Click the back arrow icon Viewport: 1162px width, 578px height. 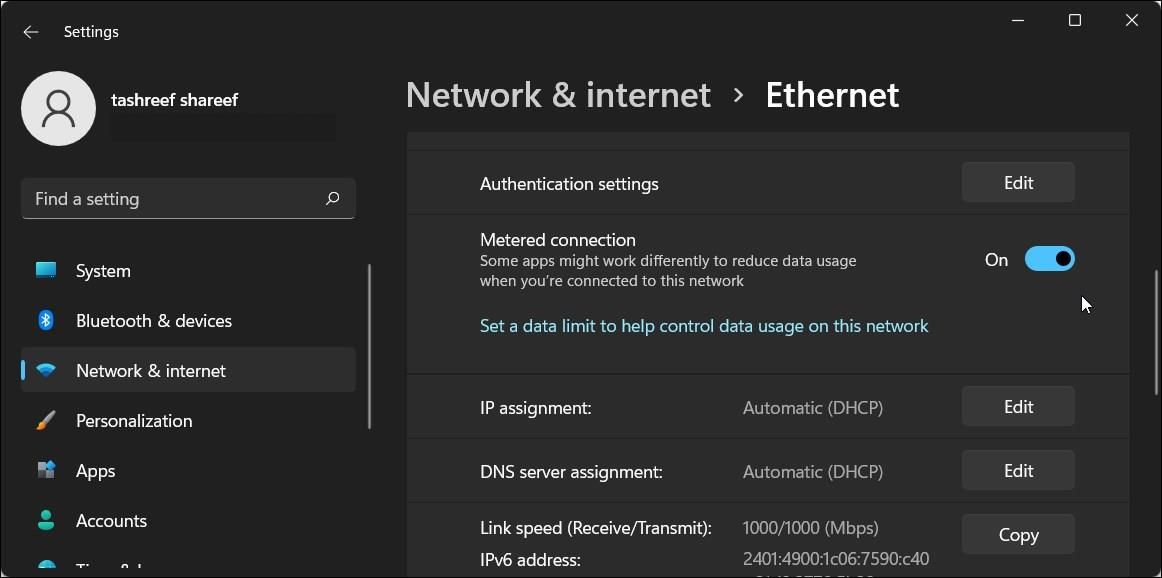[31, 32]
